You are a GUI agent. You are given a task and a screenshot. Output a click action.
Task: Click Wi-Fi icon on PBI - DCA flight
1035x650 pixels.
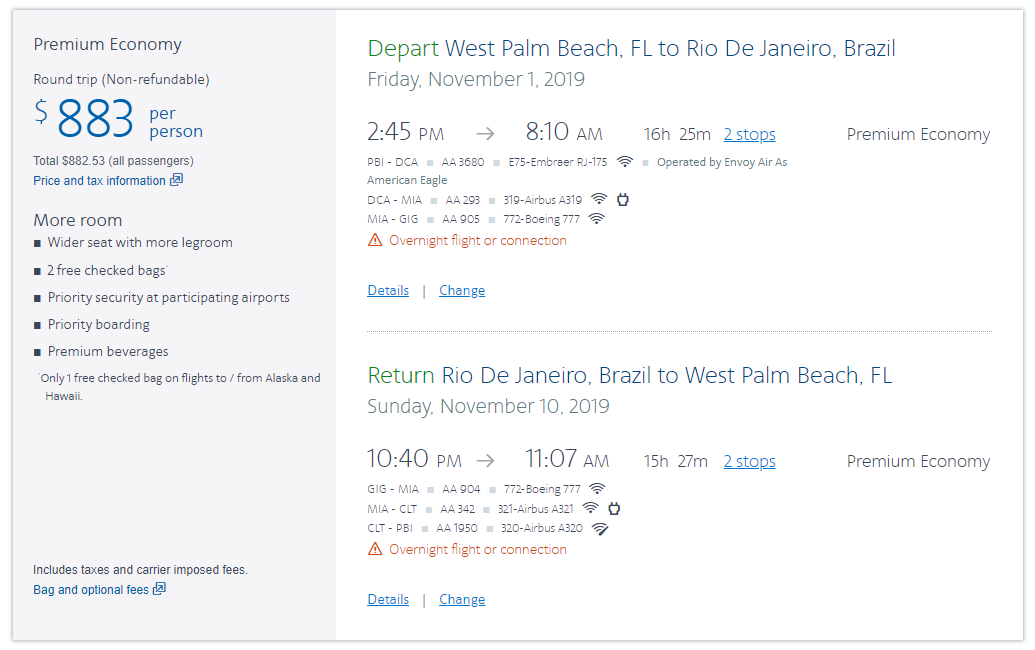[625, 162]
